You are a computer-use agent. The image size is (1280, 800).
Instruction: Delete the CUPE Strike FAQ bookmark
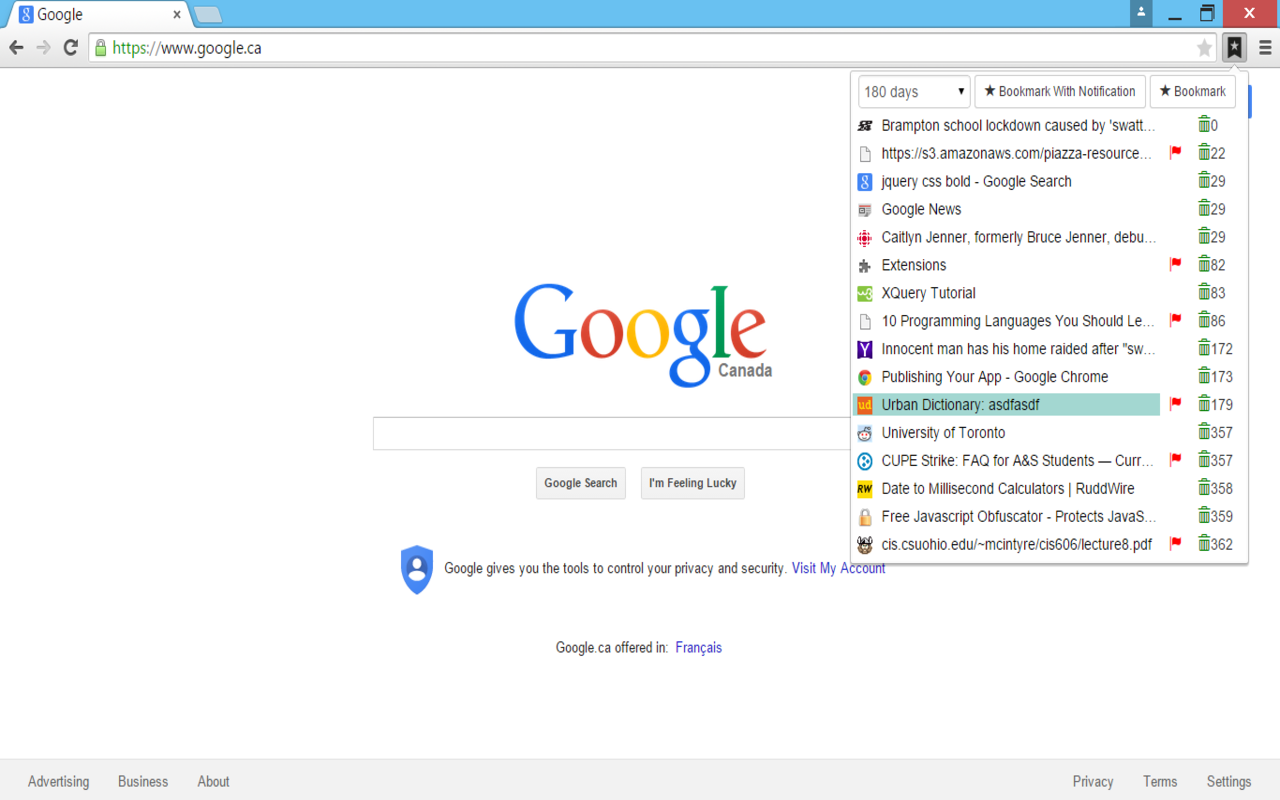1204,460
